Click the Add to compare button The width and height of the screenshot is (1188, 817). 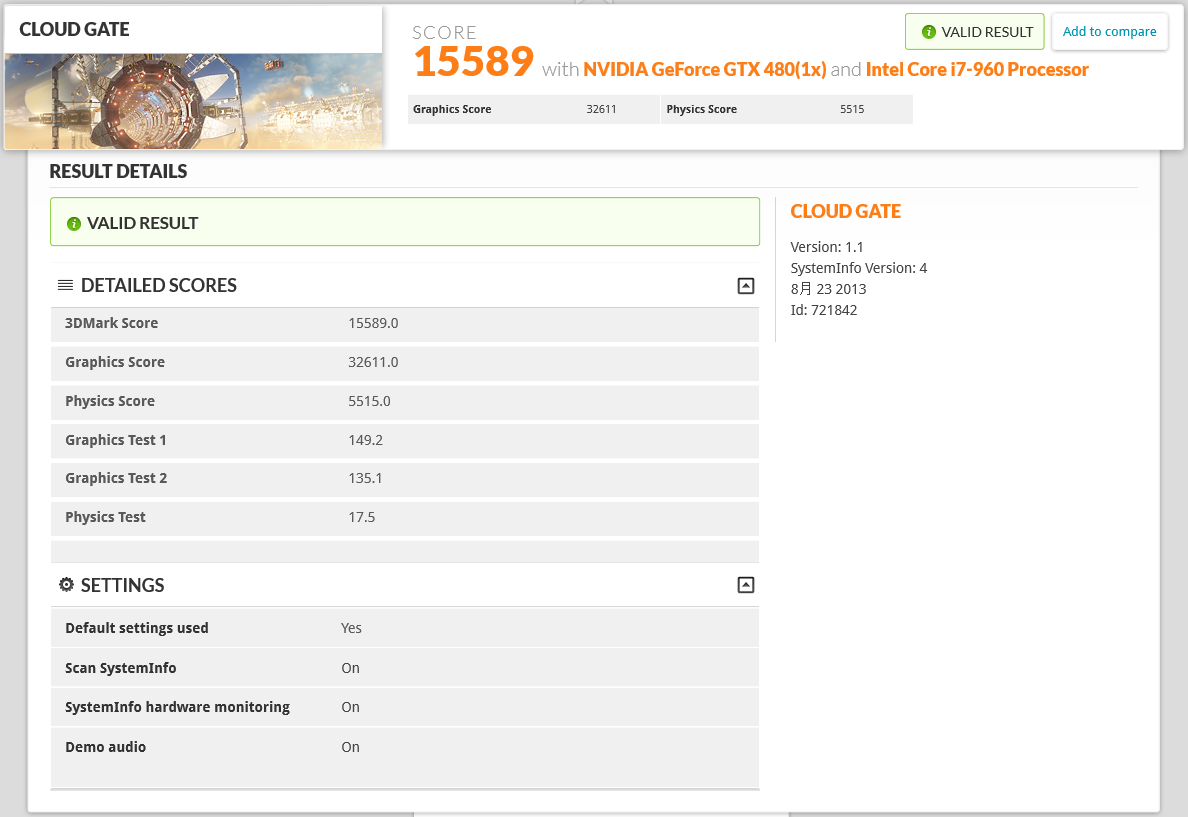pyautogui.click(x=1109, y=32)
